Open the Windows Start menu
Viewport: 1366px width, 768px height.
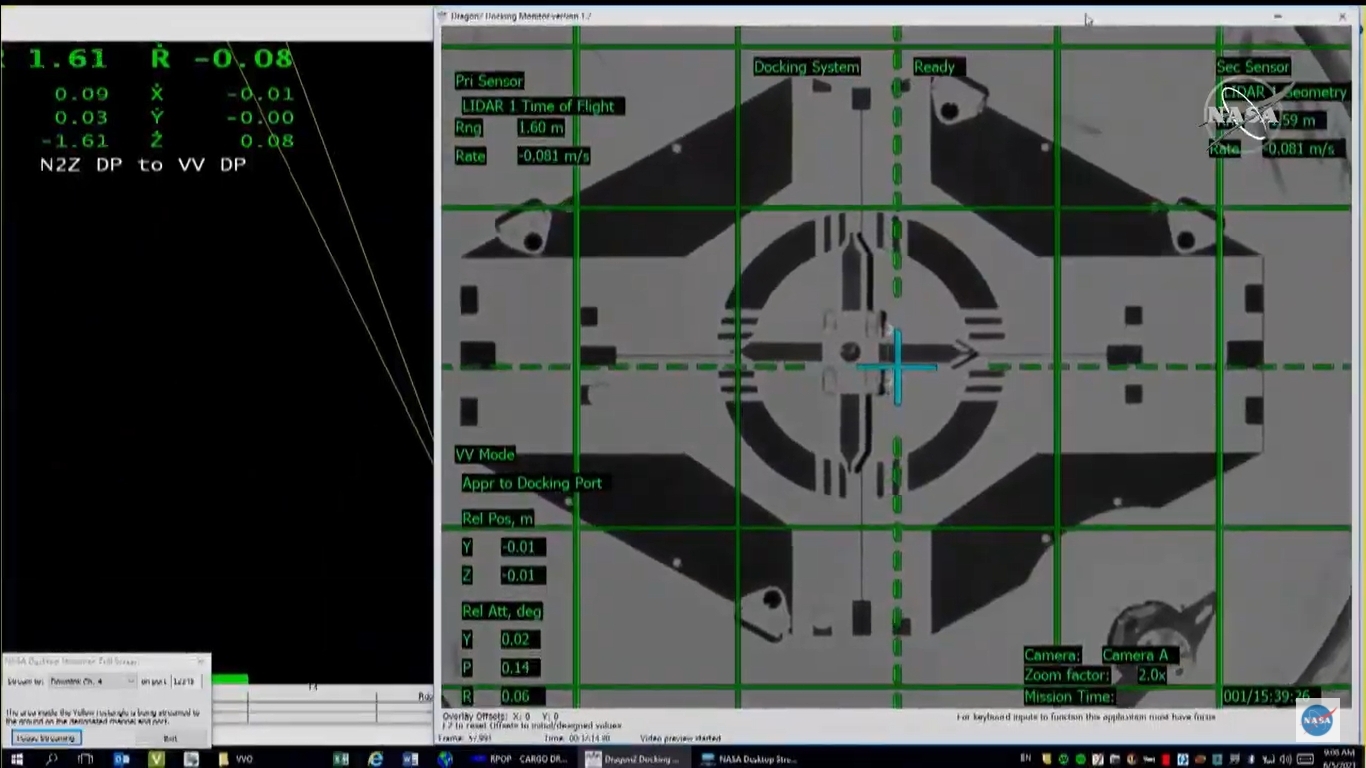pos(16,759)
